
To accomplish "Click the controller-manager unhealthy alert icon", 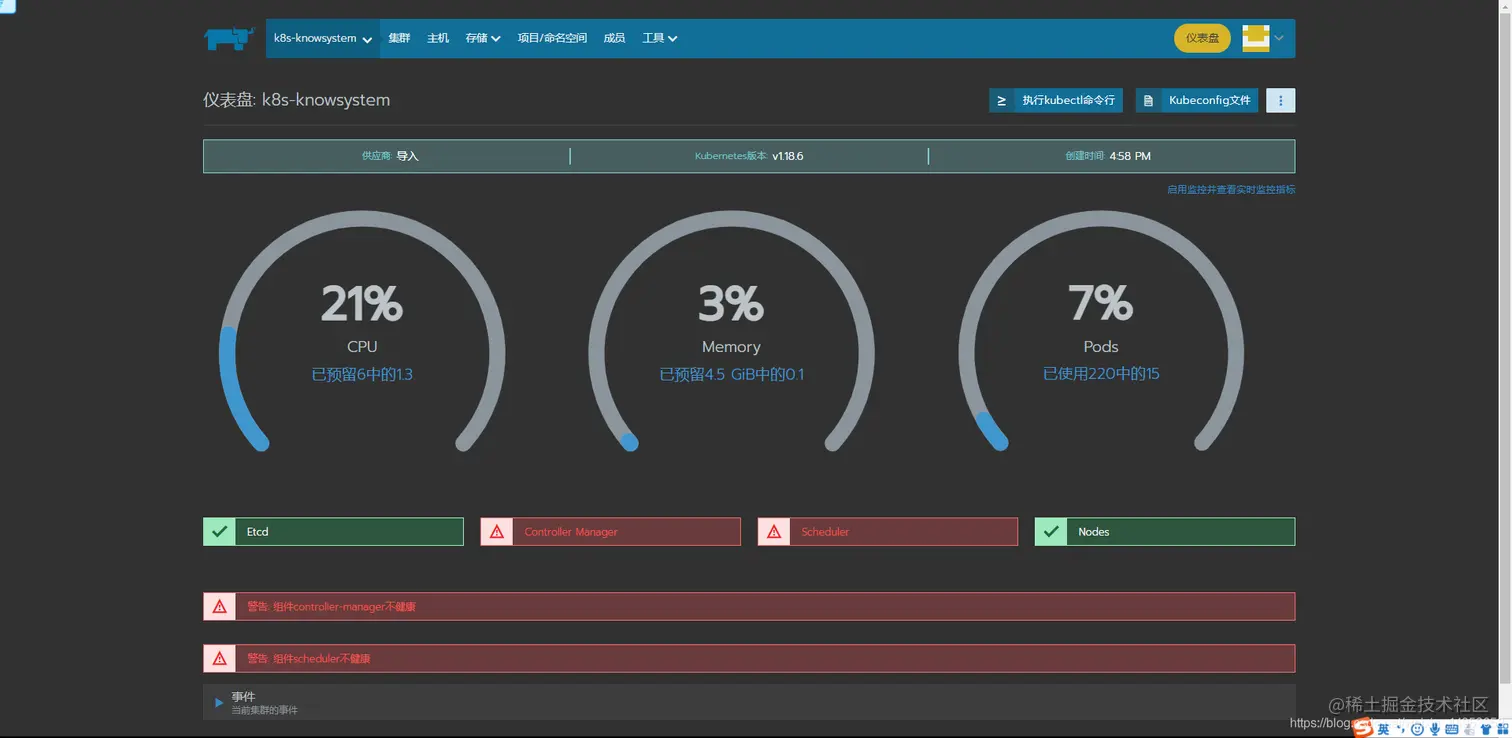I will point(219,606).
